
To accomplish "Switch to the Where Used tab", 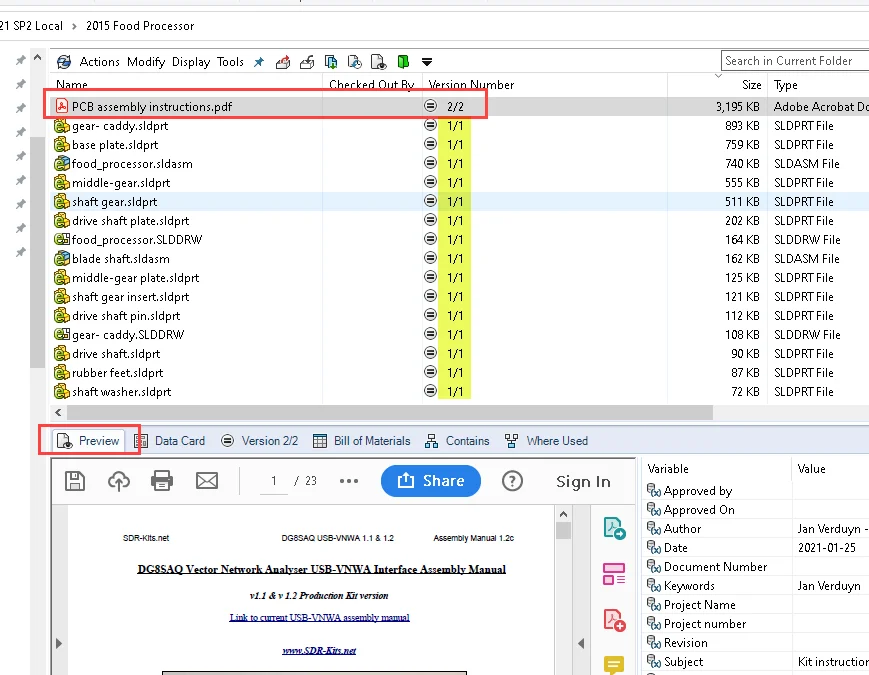I will (546, 441).
